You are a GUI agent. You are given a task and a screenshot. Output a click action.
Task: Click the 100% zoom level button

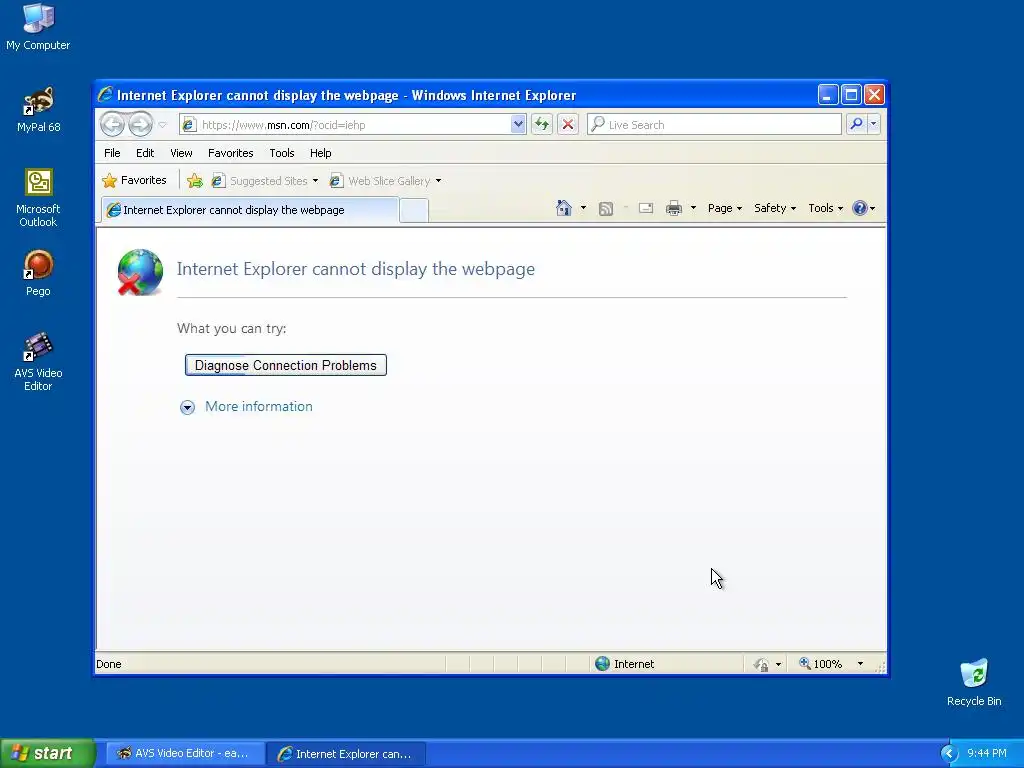coord(820,664)
